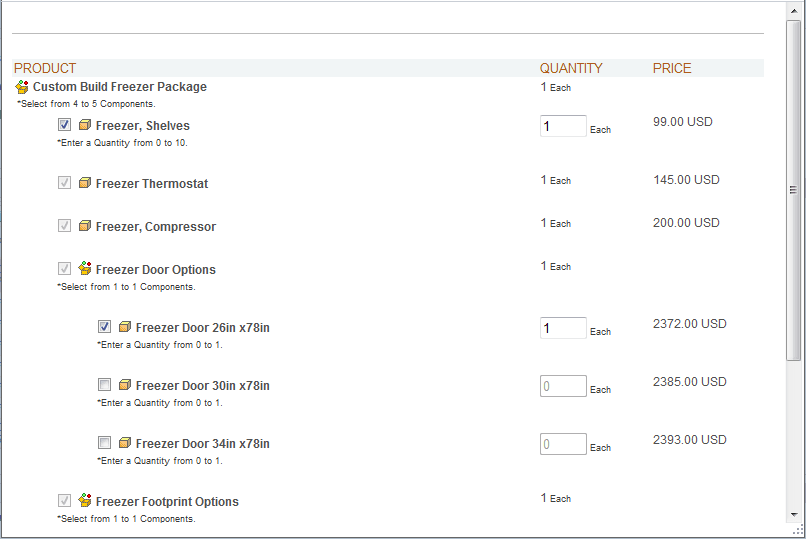Uncheck the Freezer, Shelves checkbox
Screen dimensions: 806x539
pos(64,124)
